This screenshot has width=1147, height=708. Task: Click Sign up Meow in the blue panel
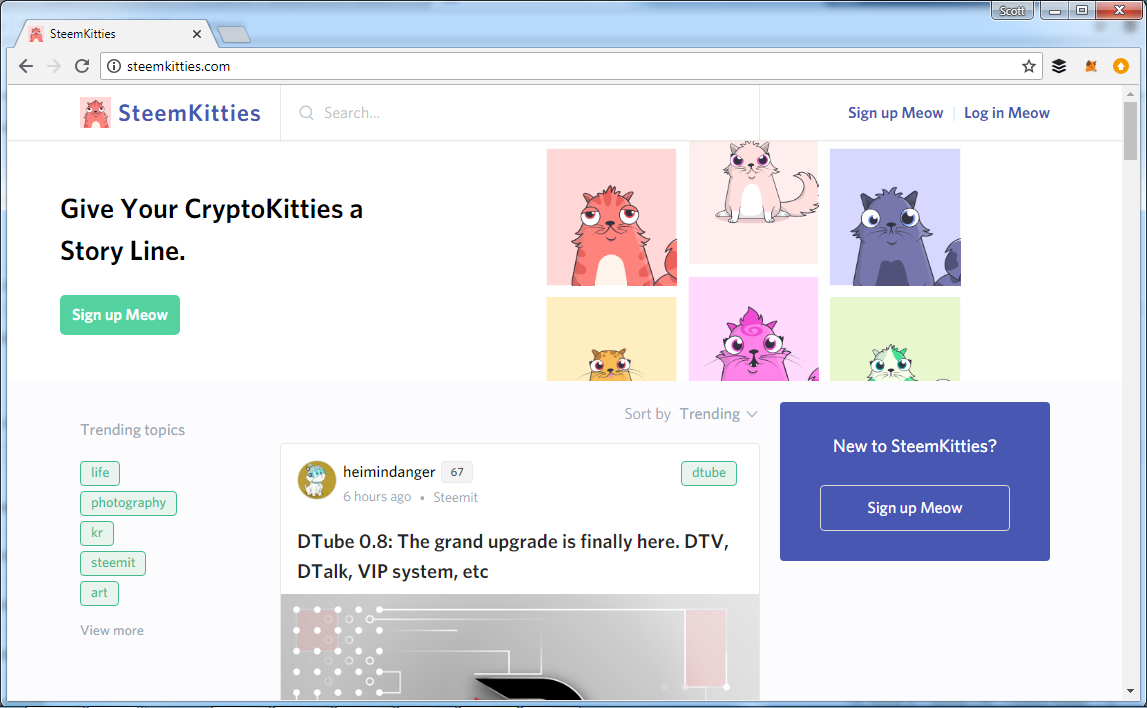914,508
